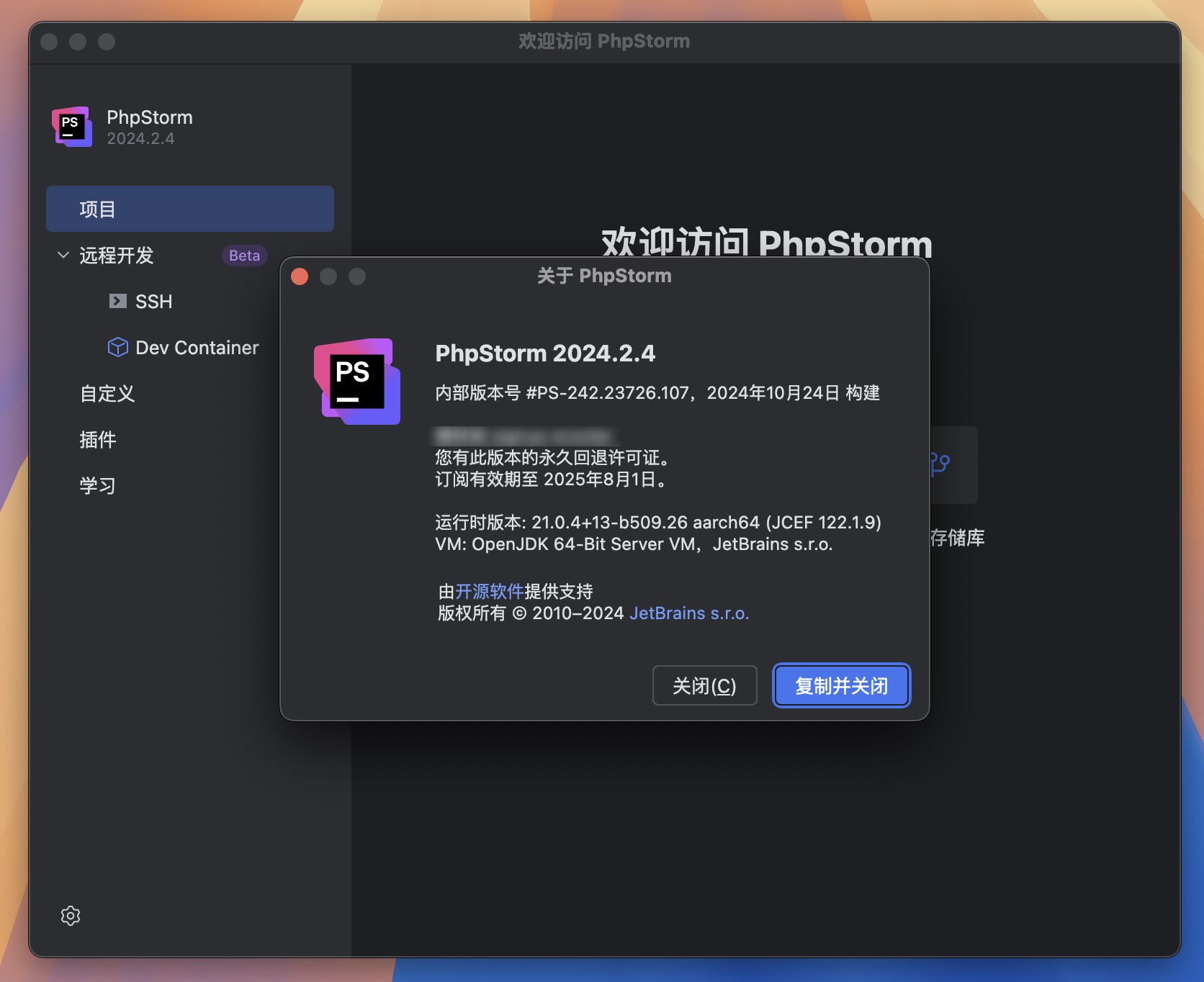Click the PhpStorm logo in the sidebar header
Screen dimensions: 1204x982
(72, 127)
